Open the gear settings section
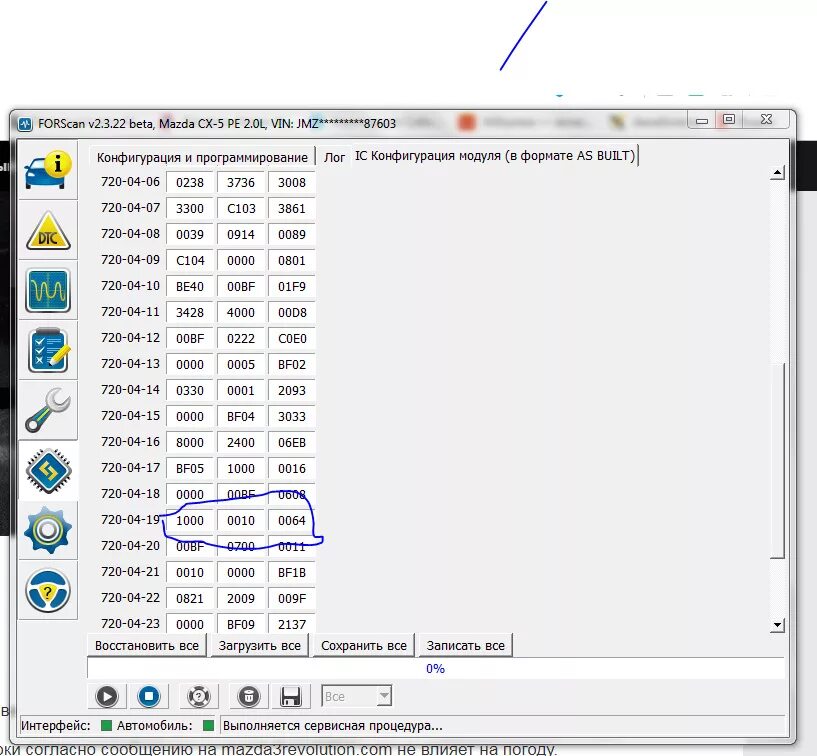Screen dimensions: 817x756 pos(48,530)
